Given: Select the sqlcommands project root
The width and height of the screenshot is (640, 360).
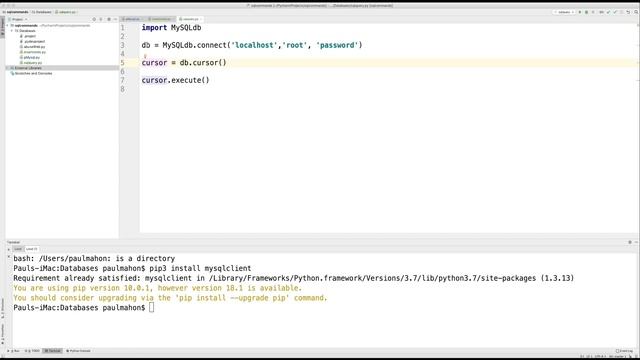Looking at the screenshot, I should (26, 25).
